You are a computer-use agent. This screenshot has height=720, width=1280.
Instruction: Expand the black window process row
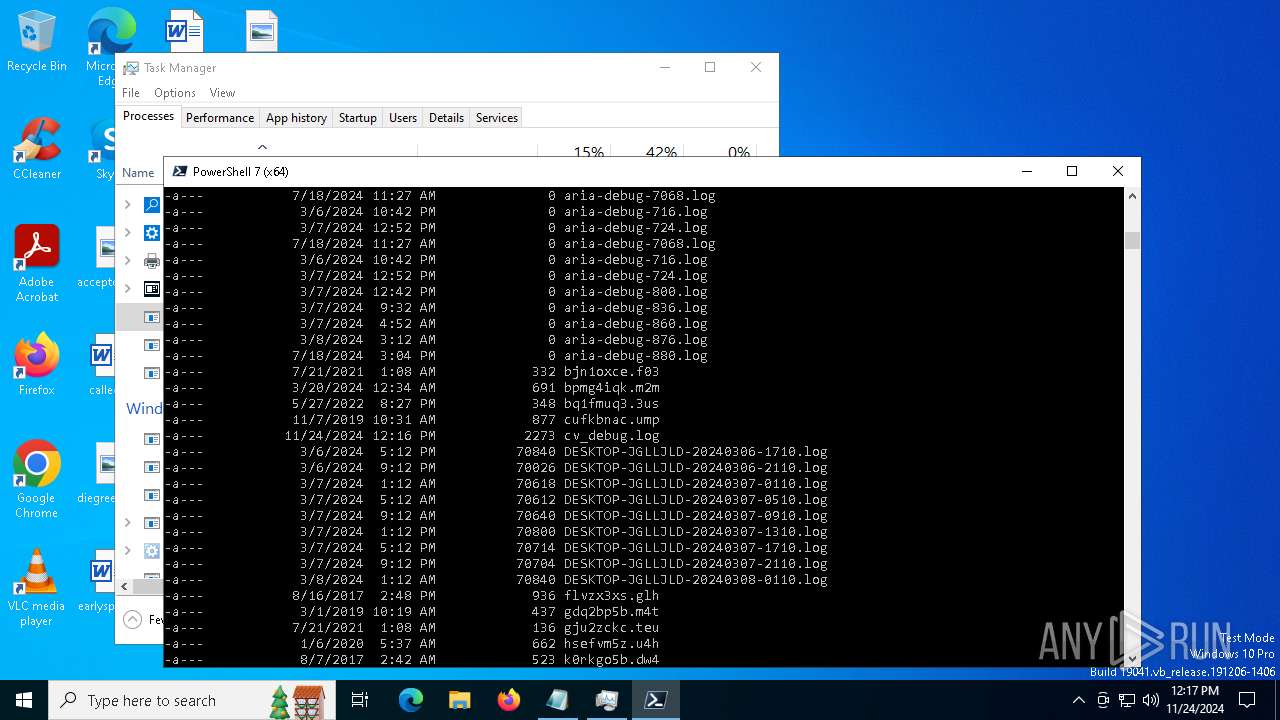click(x=127, y=289)
